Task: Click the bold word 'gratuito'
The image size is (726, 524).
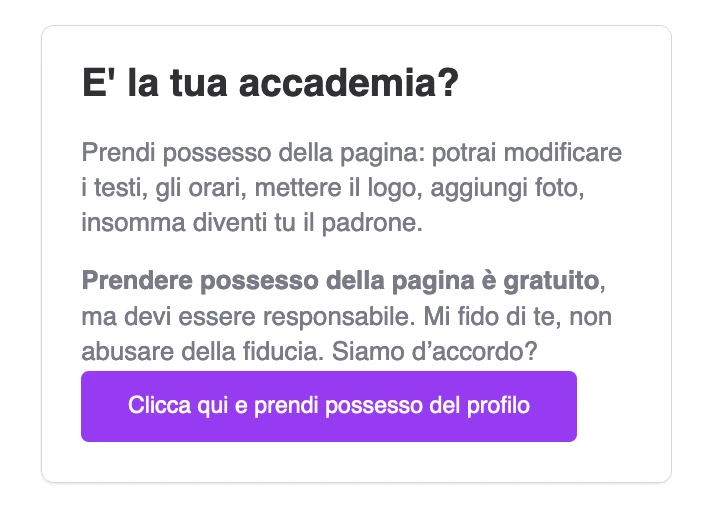Action: (x=551, y=281)
